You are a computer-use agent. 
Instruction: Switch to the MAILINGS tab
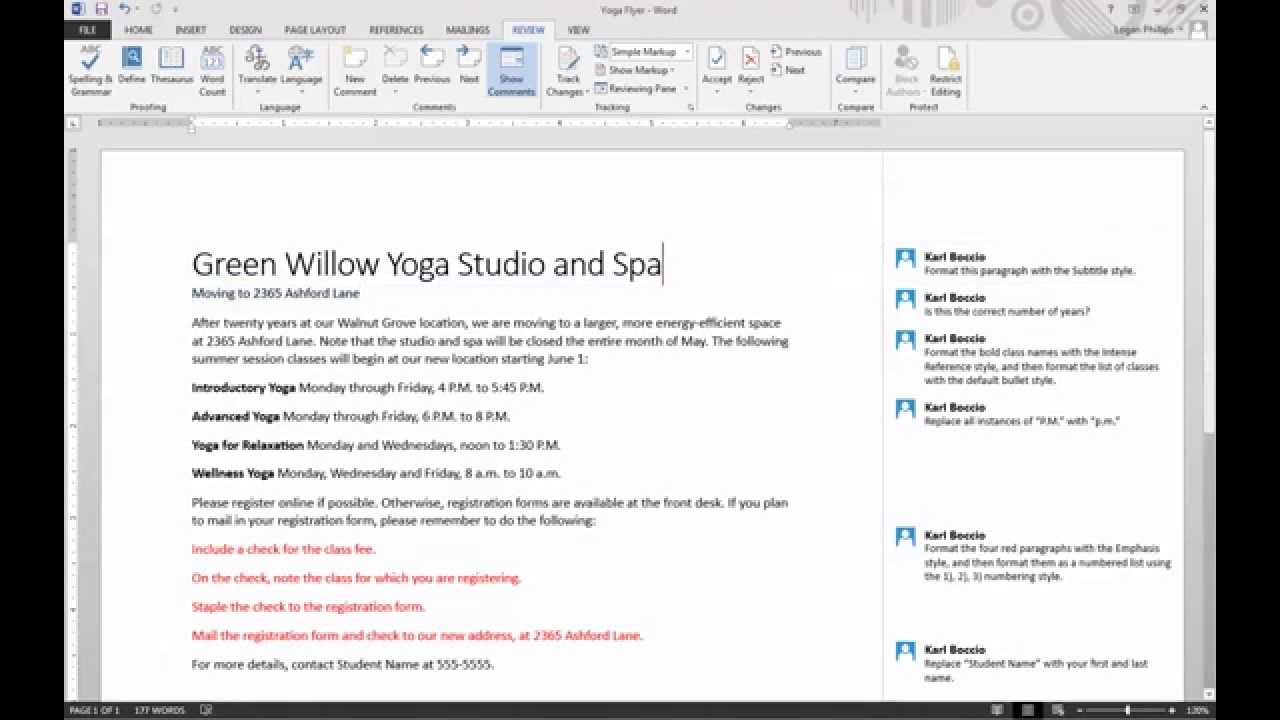click(467, 30)
